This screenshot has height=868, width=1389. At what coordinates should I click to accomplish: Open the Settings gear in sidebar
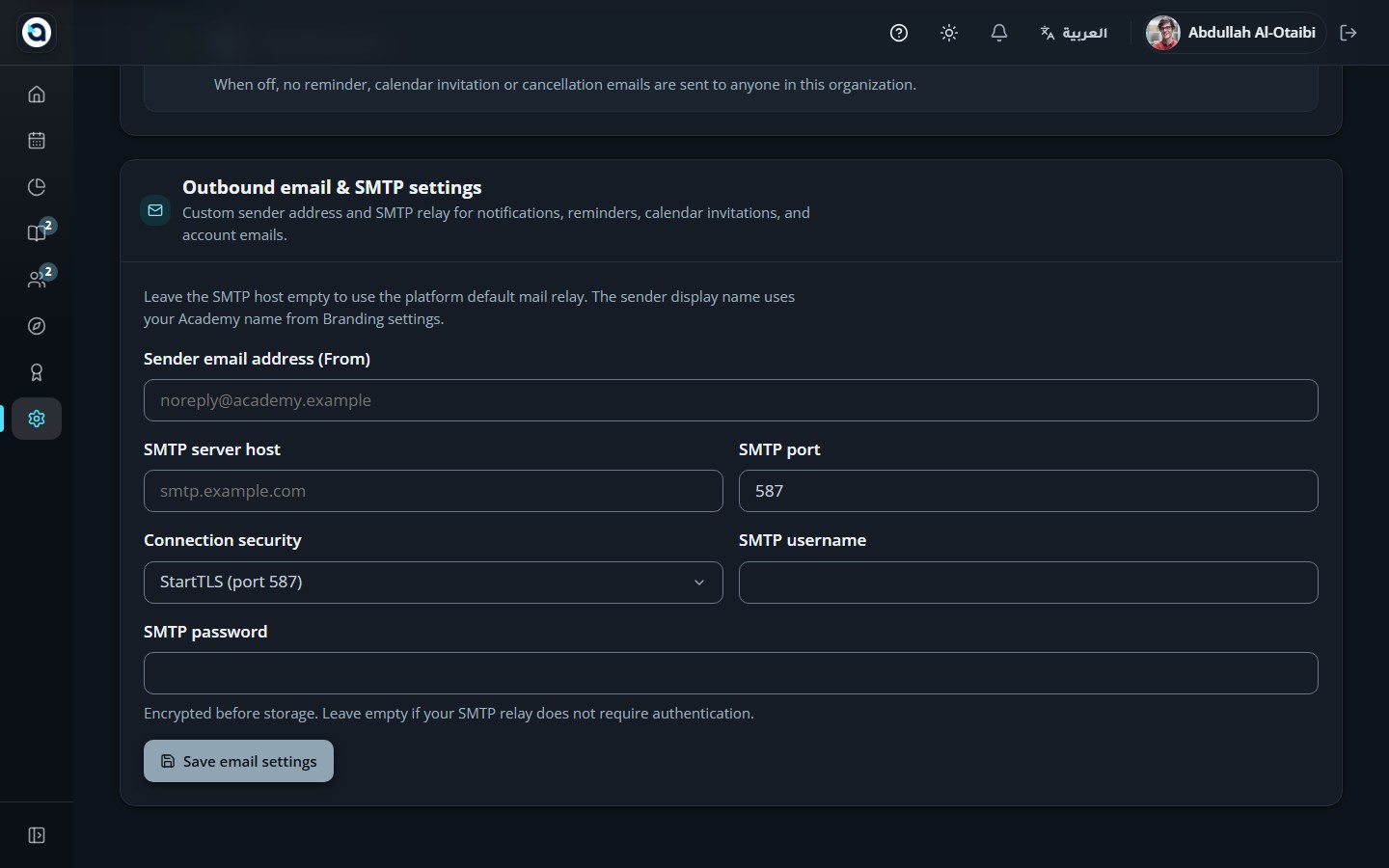pyautogui.click(x=37, y=419)
